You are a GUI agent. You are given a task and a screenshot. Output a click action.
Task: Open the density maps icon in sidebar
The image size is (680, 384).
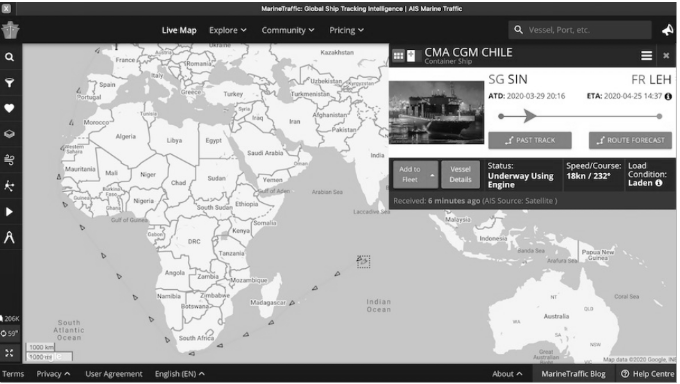(x=9, y=186)
